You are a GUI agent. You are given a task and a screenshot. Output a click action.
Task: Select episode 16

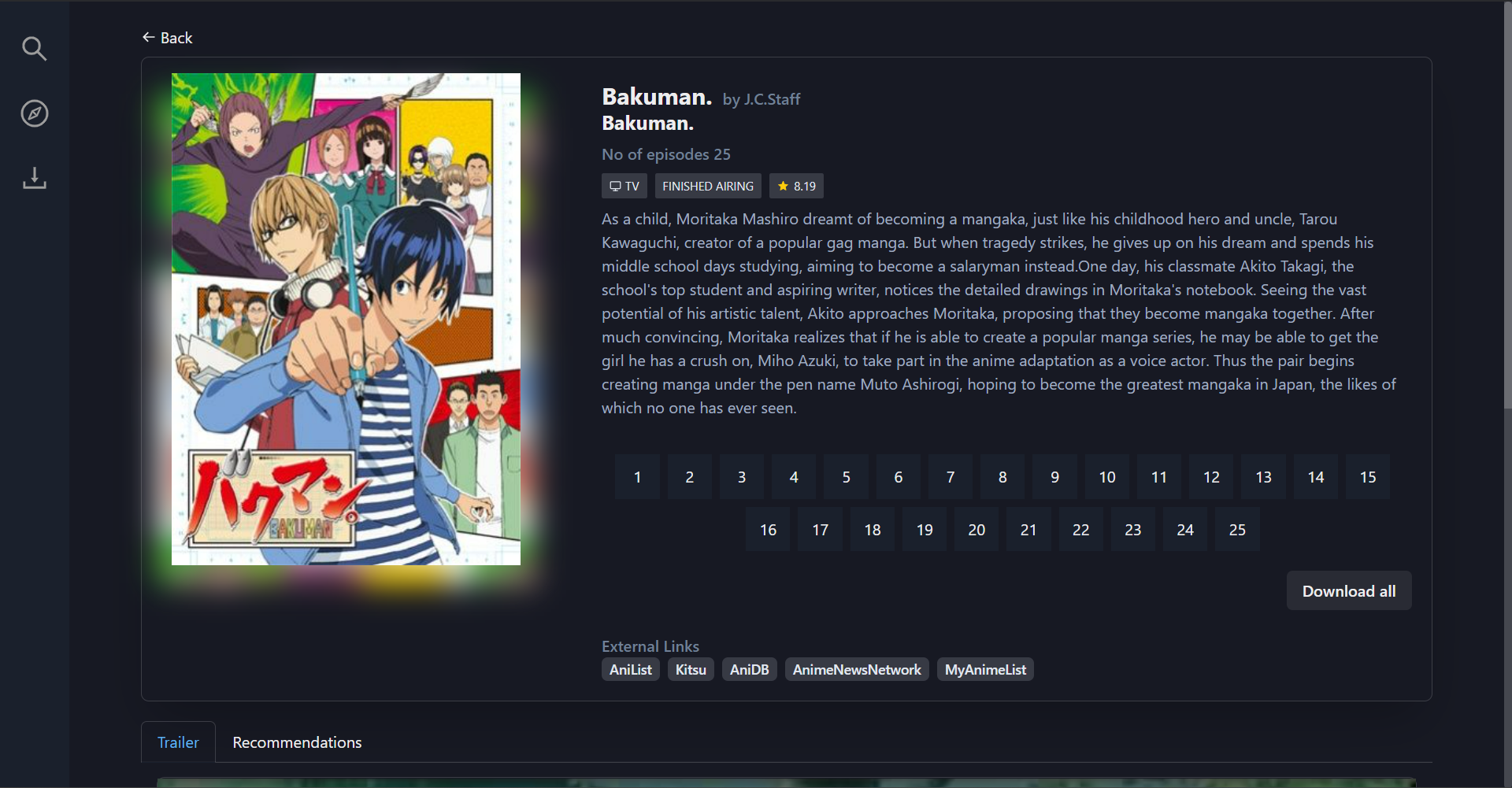[768, 529]
